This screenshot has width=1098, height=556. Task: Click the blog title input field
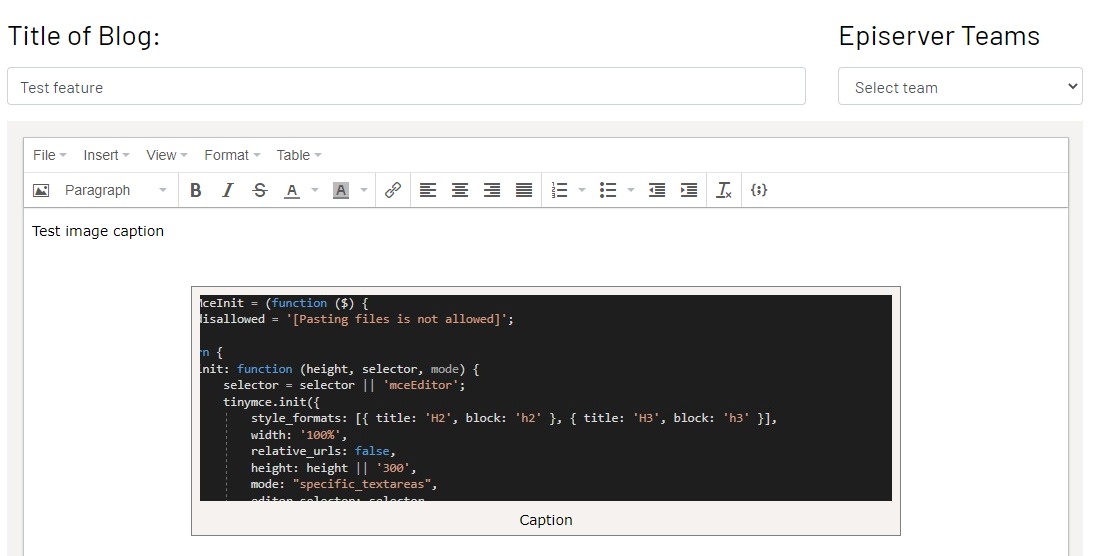[x=406, y=87]
